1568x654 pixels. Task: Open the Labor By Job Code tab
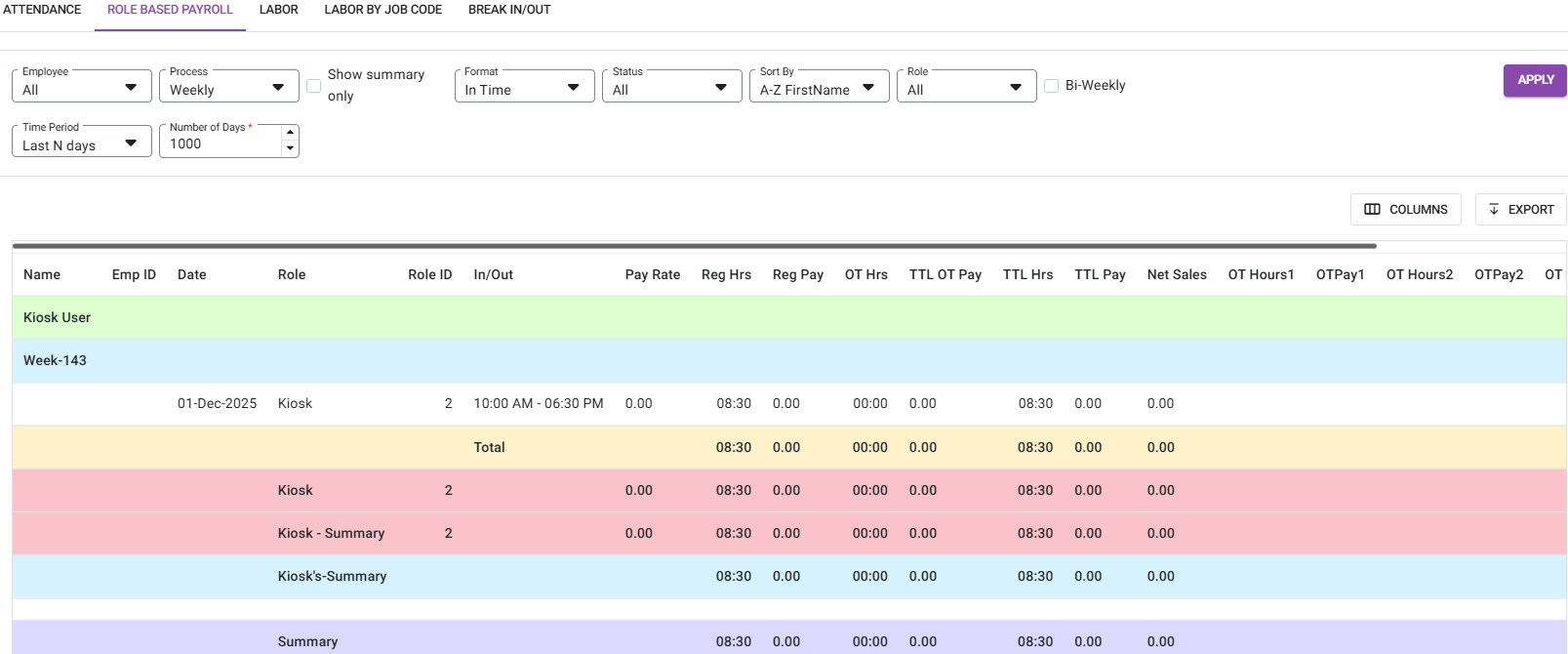coord(382,10)
